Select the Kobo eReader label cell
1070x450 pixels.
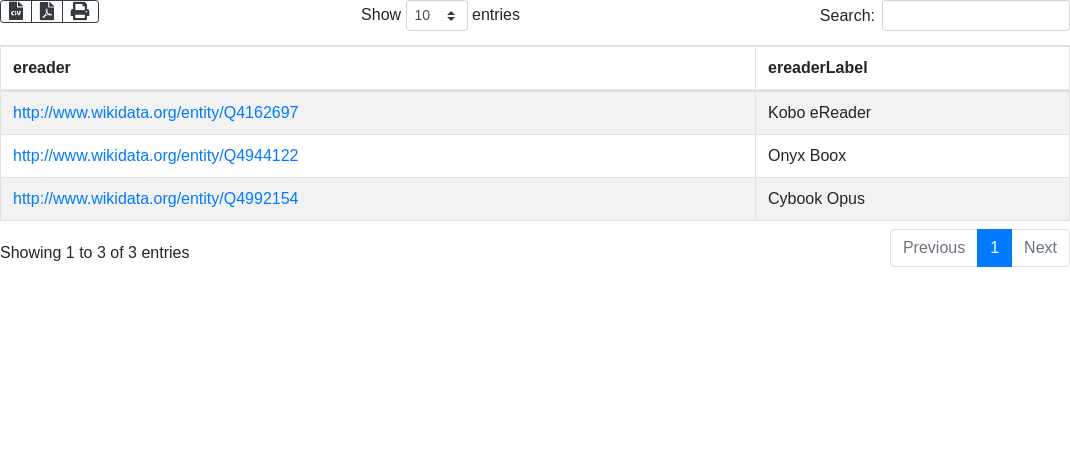point(819,113)
